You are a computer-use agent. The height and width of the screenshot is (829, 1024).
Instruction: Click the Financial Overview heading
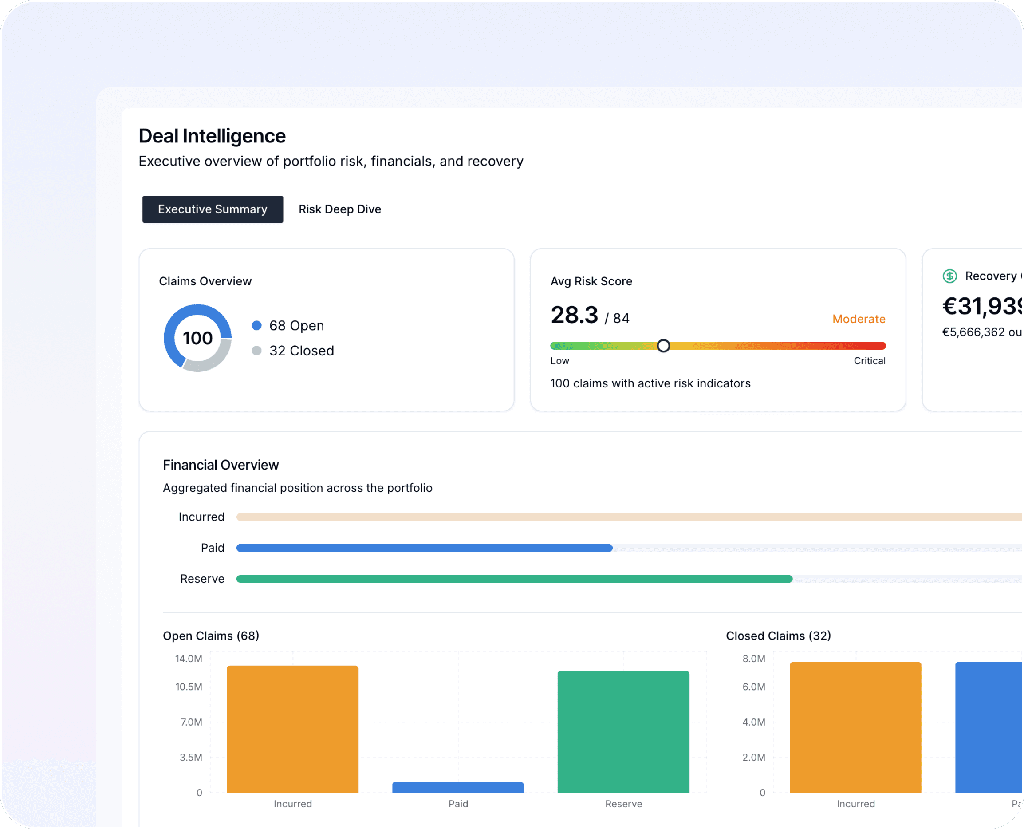(x=221, y=465)
